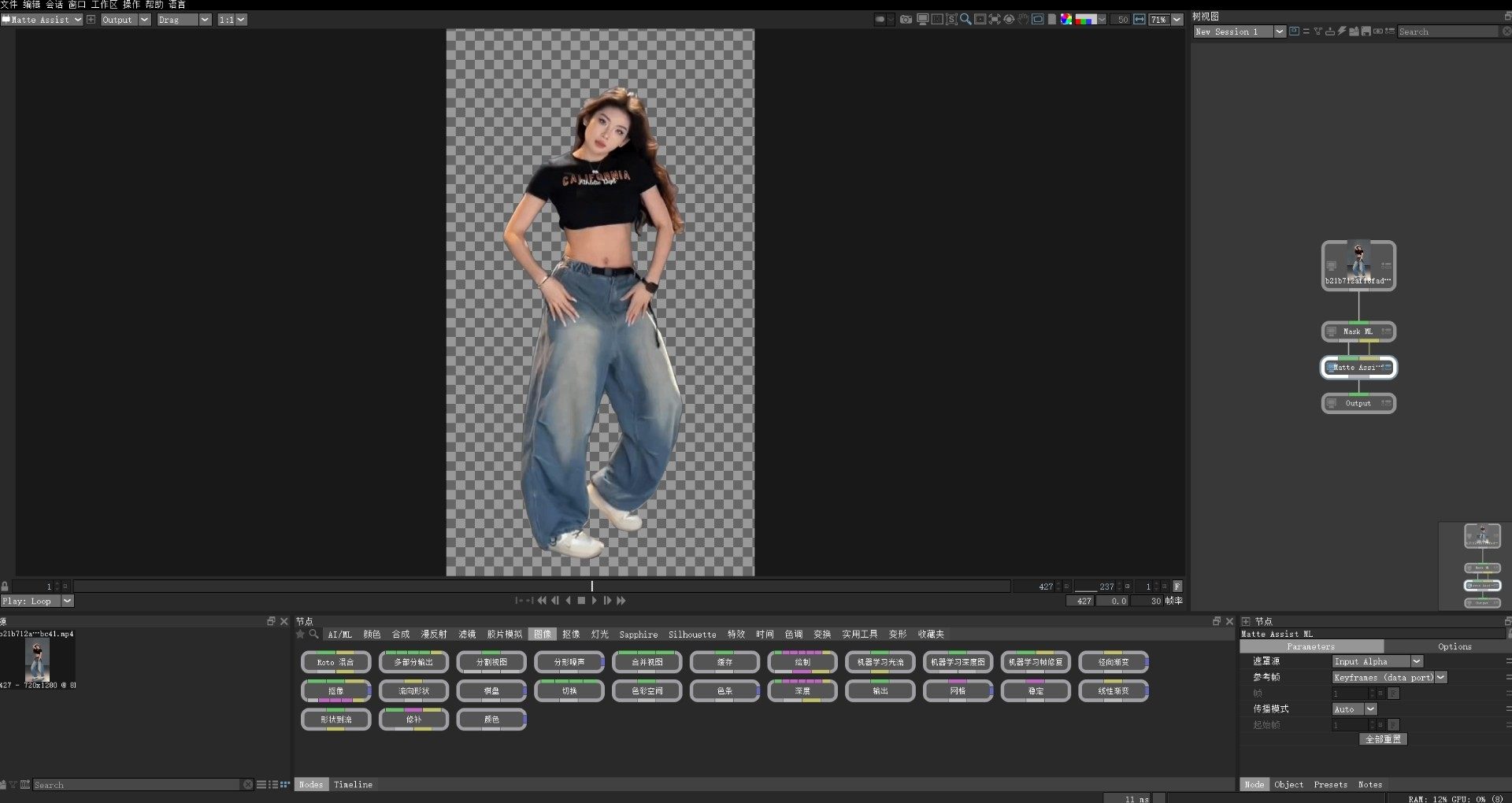Toggle the F button at the timeline's right end
Image resolution: width=1512 pixels, height=803 pixels.
coord(1177,587)
